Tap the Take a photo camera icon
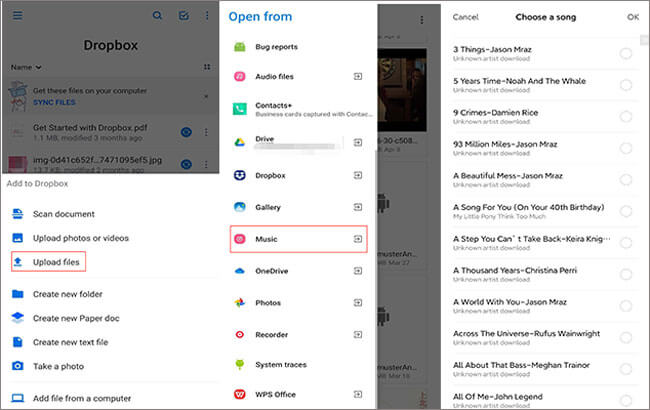 tap(17, 366)
